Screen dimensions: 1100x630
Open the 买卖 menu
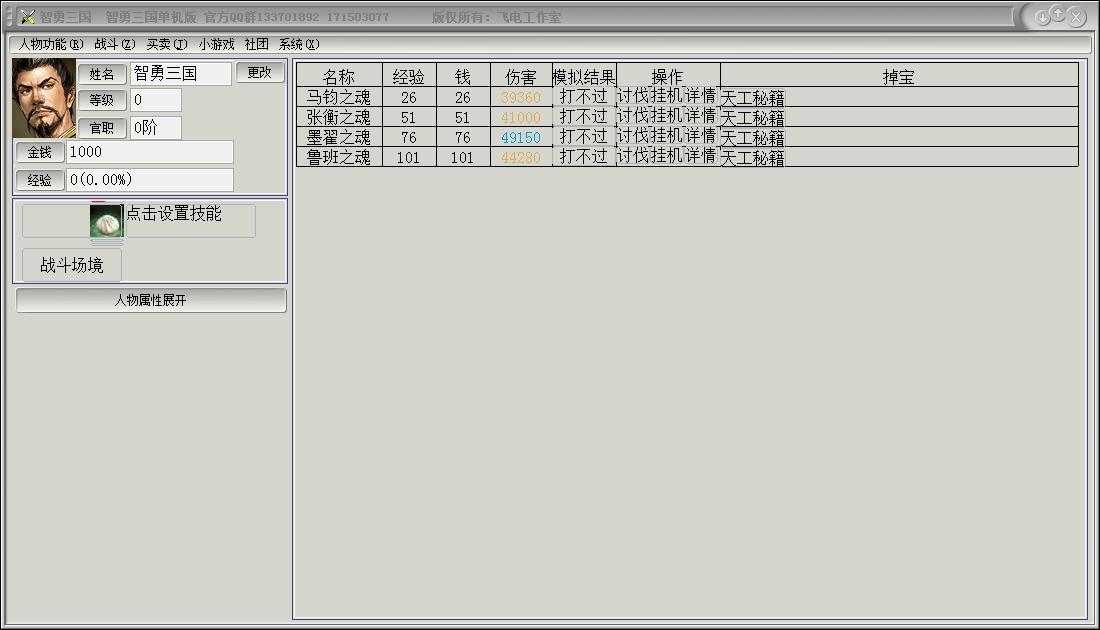click(x=166, y=44)
